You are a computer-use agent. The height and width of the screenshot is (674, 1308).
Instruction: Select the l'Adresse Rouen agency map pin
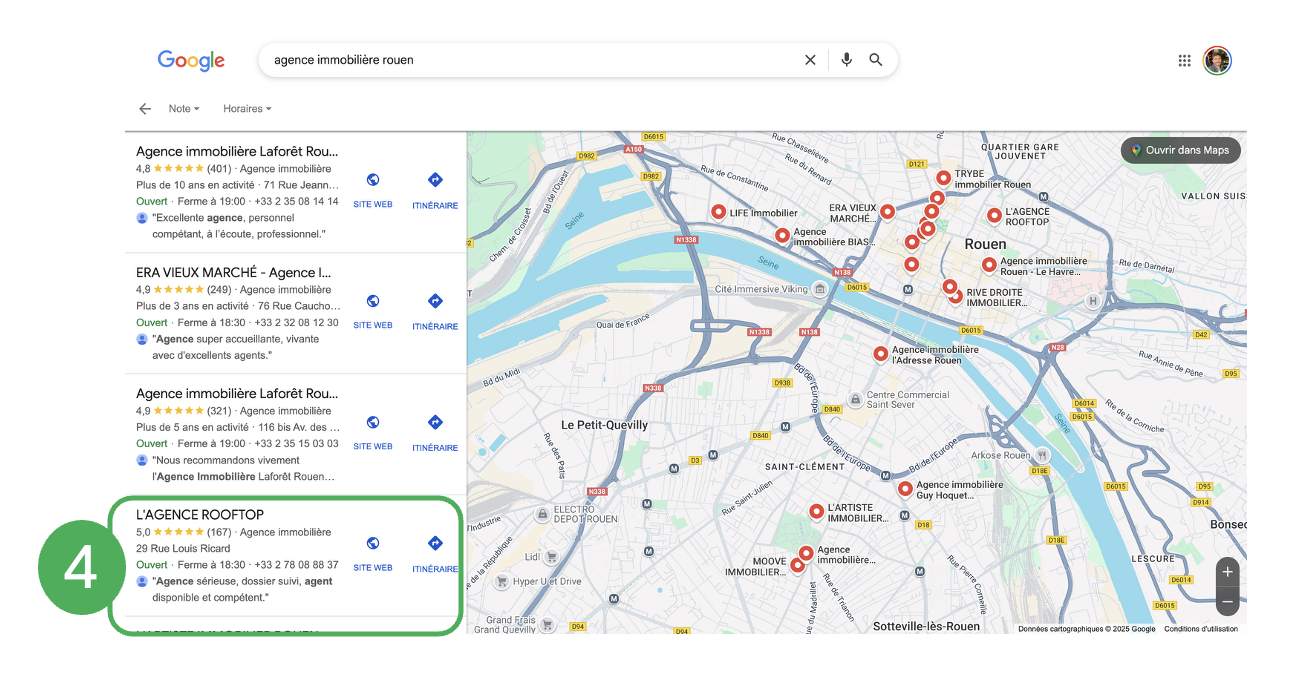pos(880,354)
